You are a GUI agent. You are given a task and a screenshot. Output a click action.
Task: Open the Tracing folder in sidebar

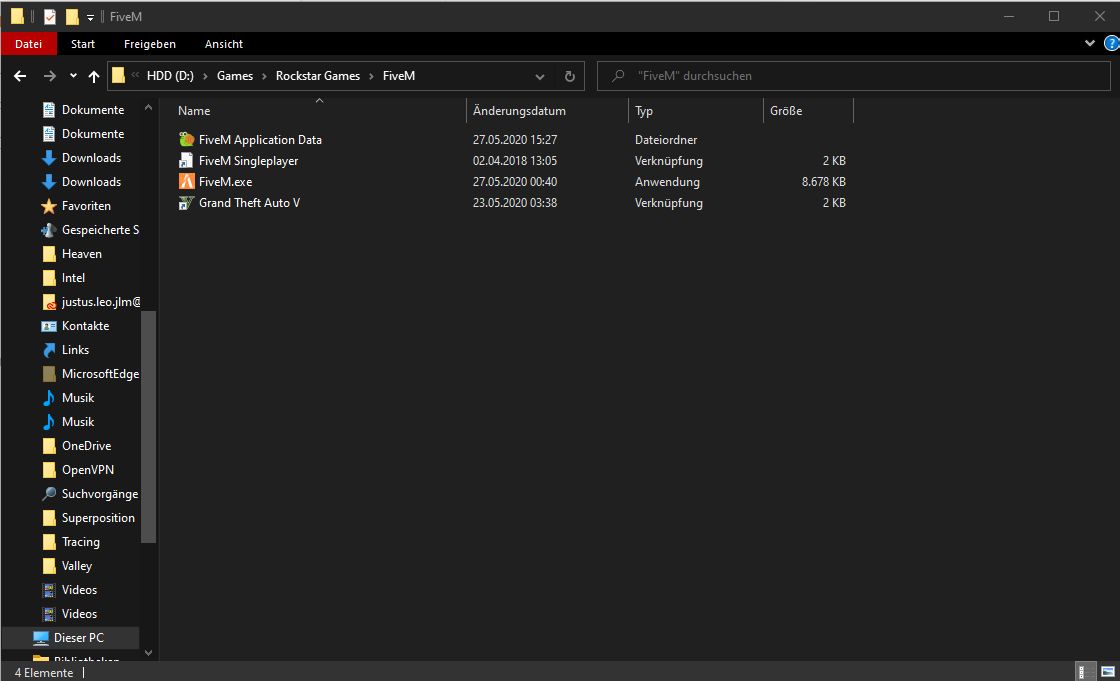81,542
